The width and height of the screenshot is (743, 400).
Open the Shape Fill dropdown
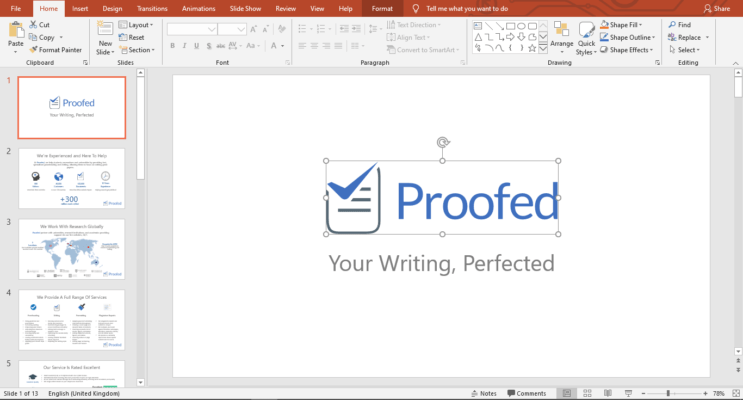(x=621, y=25)
